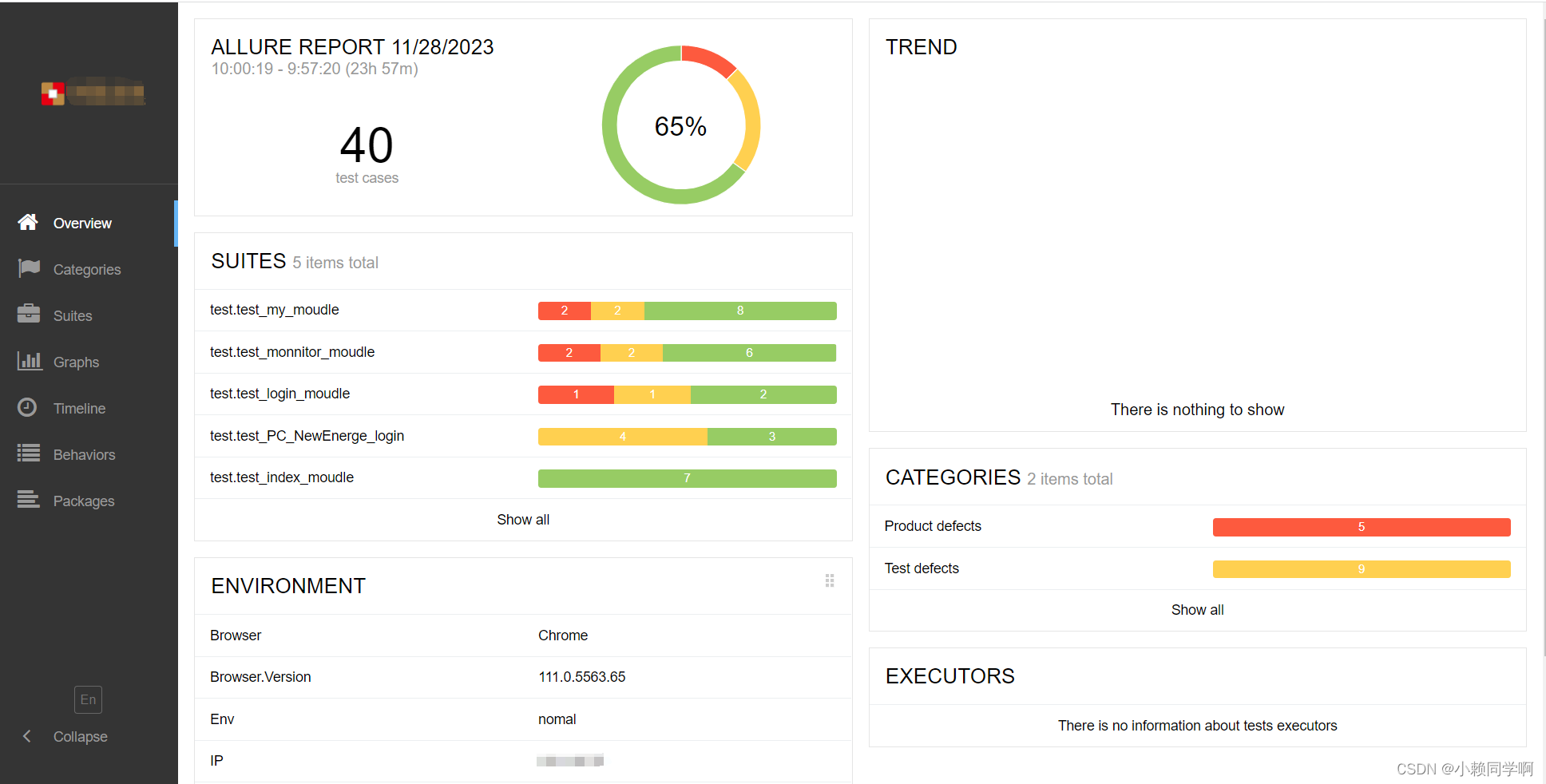Click green bar showing 7 for test_index_moudle

pos(688,478)
